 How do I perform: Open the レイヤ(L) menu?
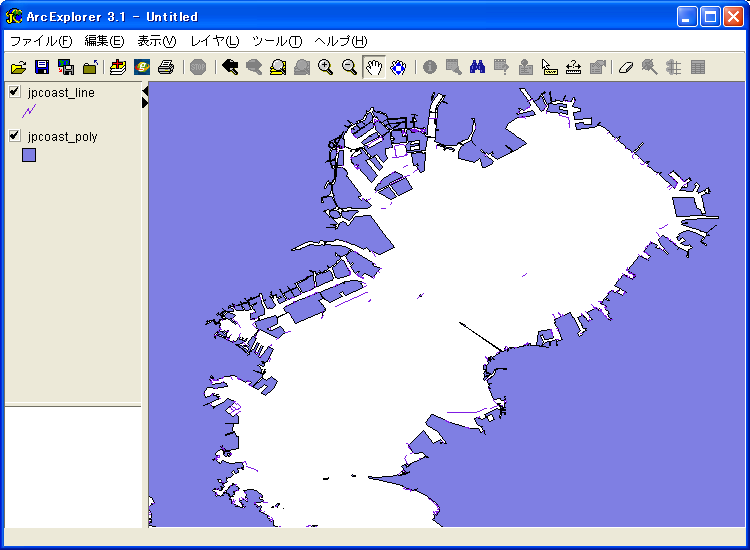pyautogui.click(x=215, y=41)
